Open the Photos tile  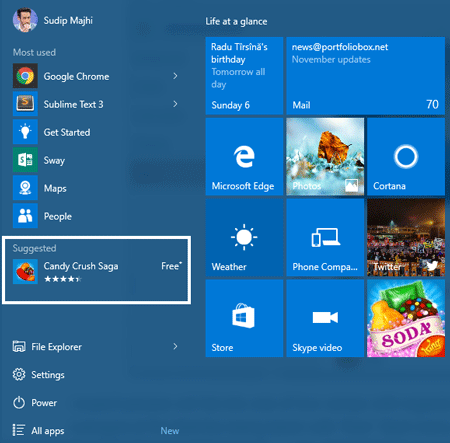(x=325, y=157)
